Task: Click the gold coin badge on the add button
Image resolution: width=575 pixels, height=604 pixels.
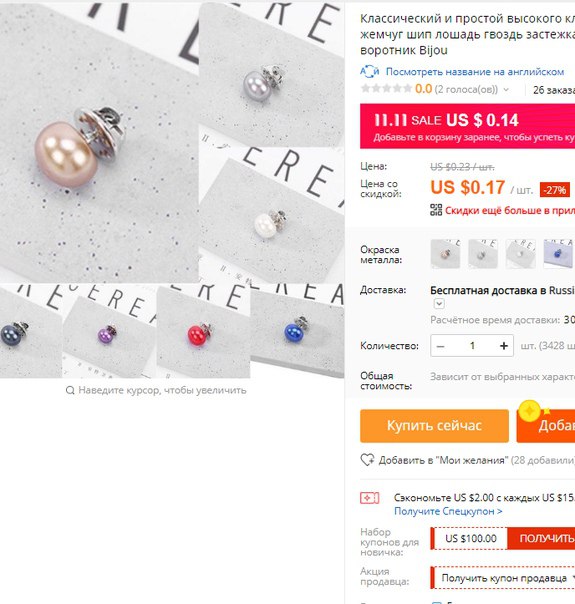Action: pyautogui.click(x=530, y=411)
